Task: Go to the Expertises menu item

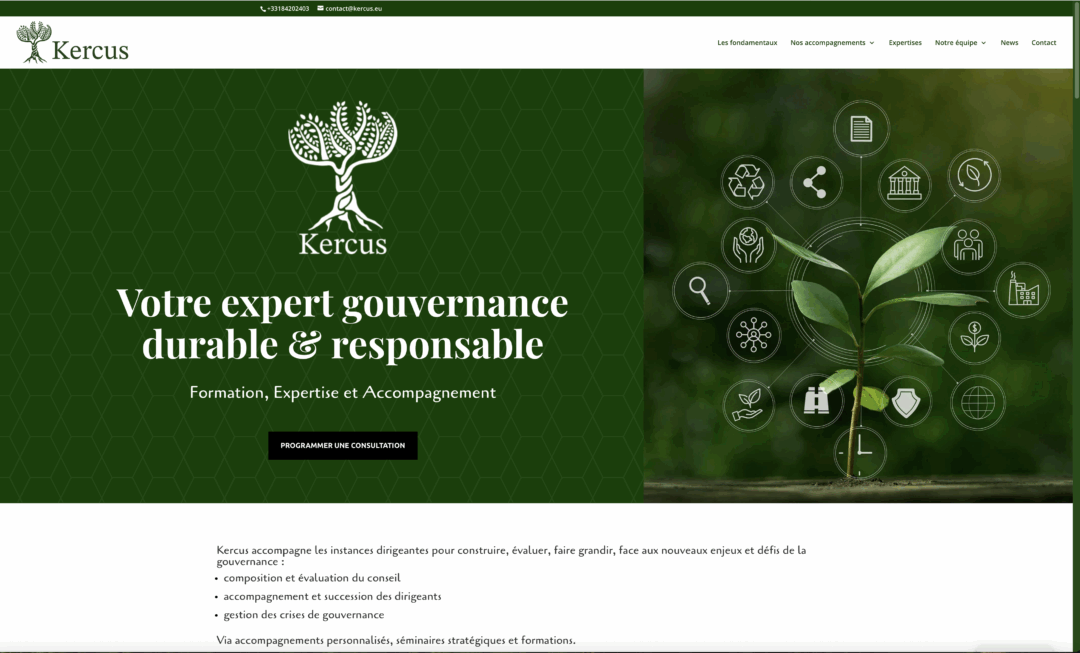Action: [x=905, y=43]
